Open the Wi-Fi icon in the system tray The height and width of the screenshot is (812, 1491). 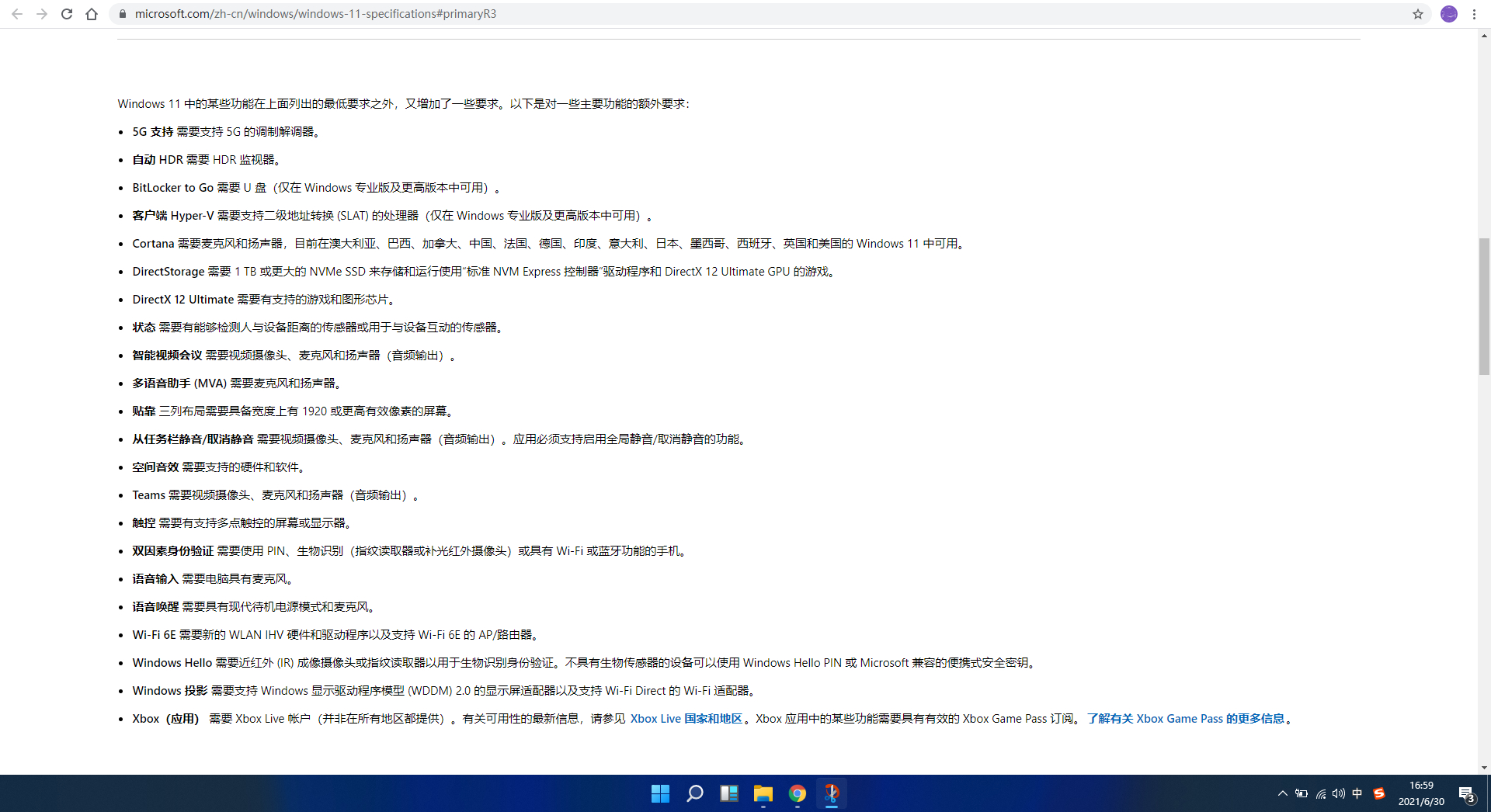(x=1320, y=793)
